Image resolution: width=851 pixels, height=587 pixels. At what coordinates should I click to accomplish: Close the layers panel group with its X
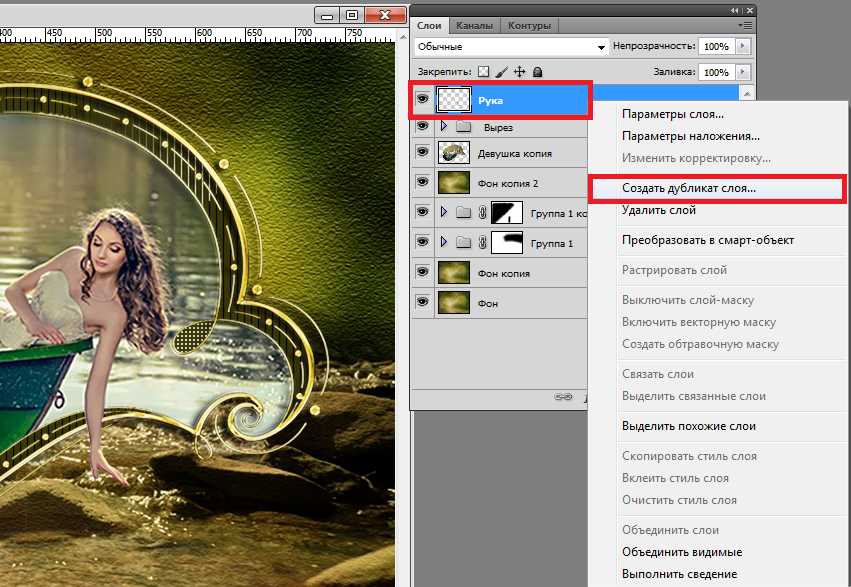pos(750,10)
